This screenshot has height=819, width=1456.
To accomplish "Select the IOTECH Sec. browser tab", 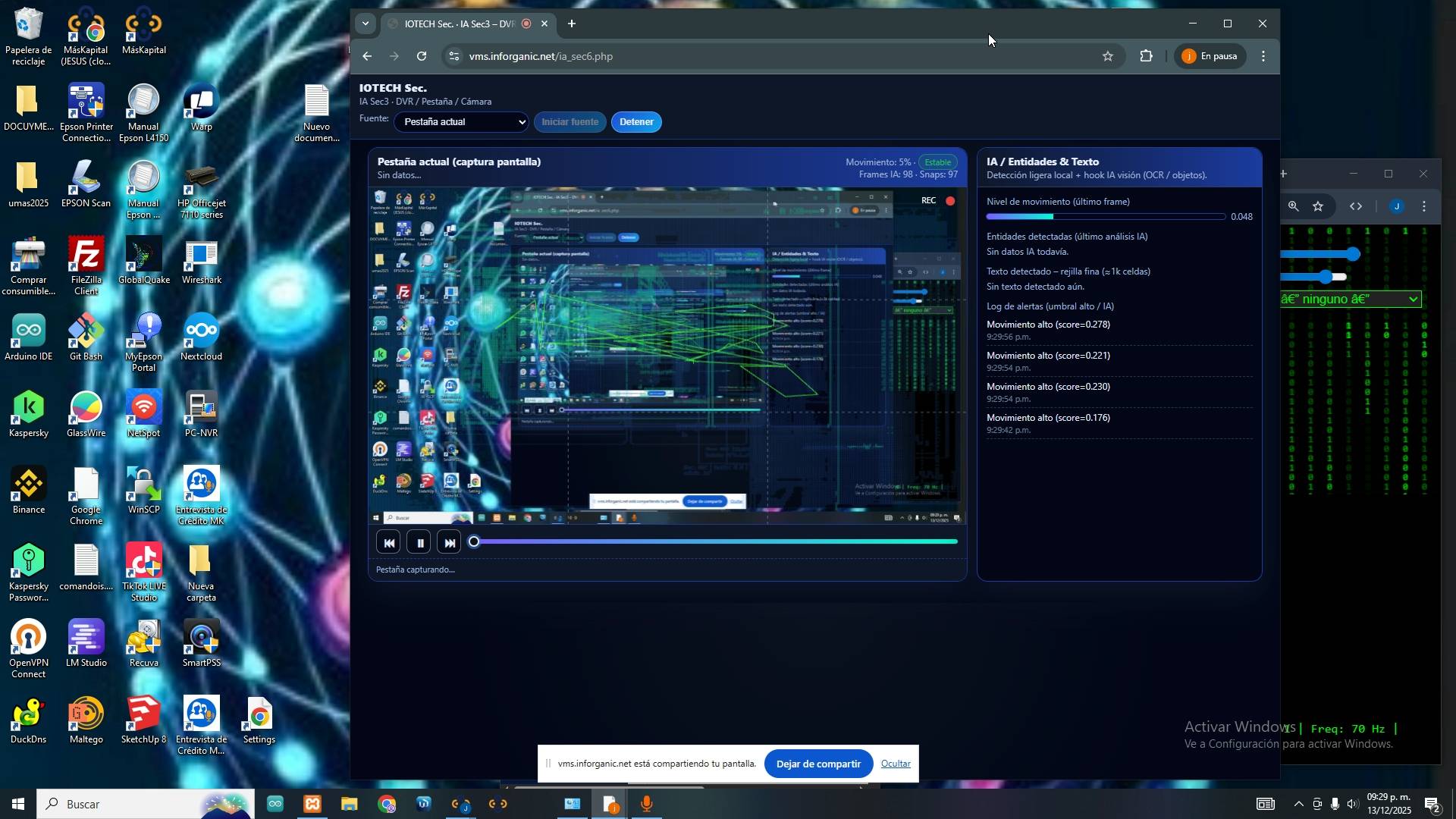I will tap(458, 24).
